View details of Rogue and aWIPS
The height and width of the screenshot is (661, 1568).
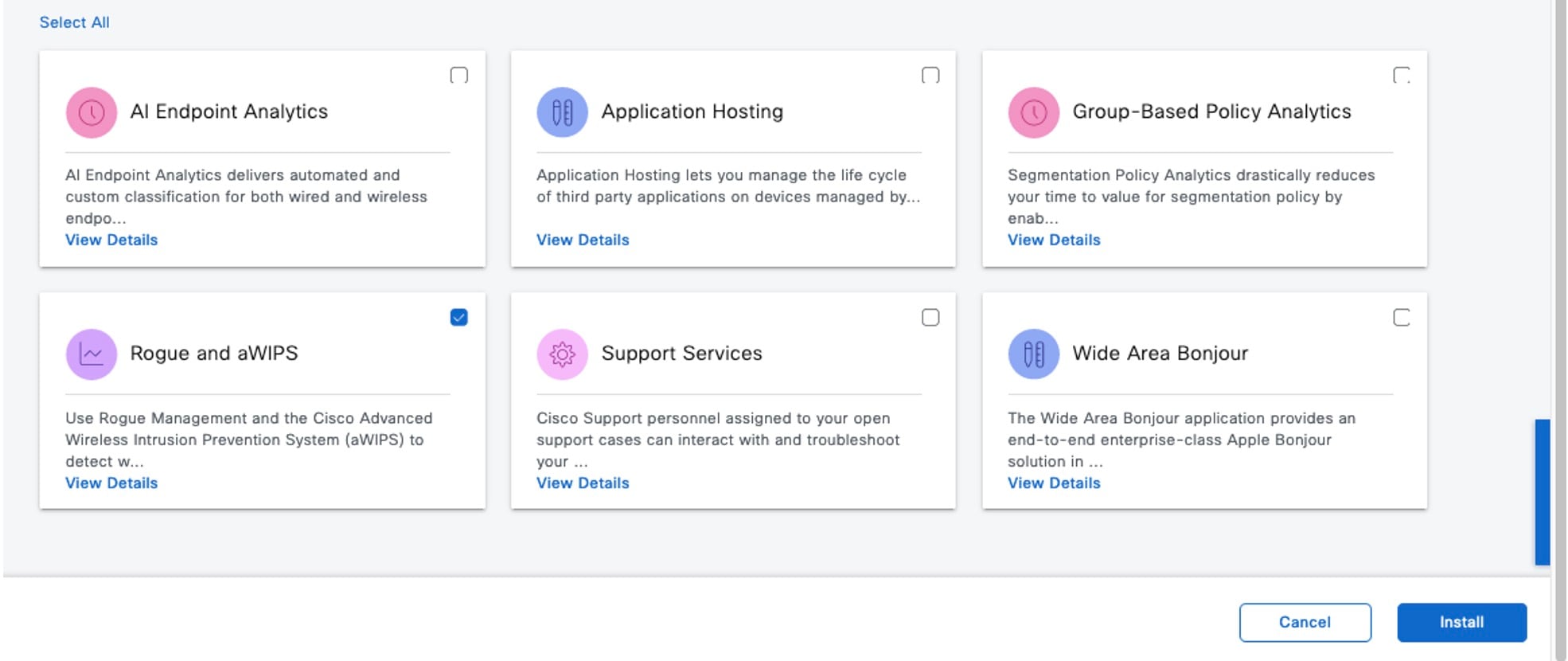tap(111, 483)
